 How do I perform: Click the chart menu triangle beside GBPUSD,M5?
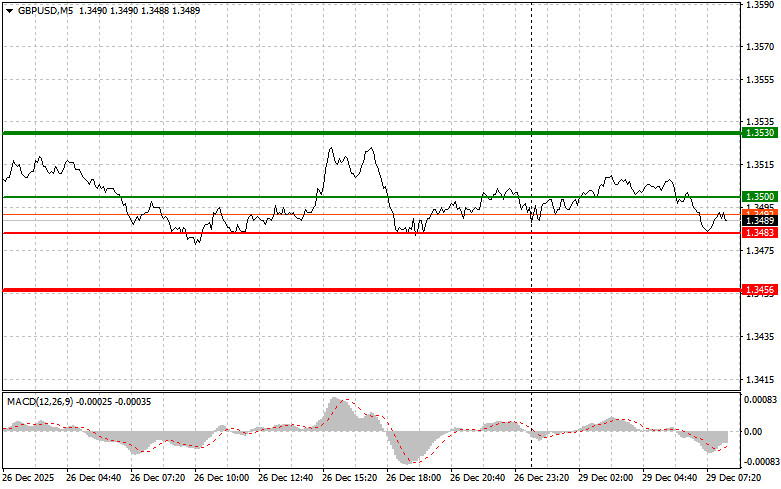point(9,10)
